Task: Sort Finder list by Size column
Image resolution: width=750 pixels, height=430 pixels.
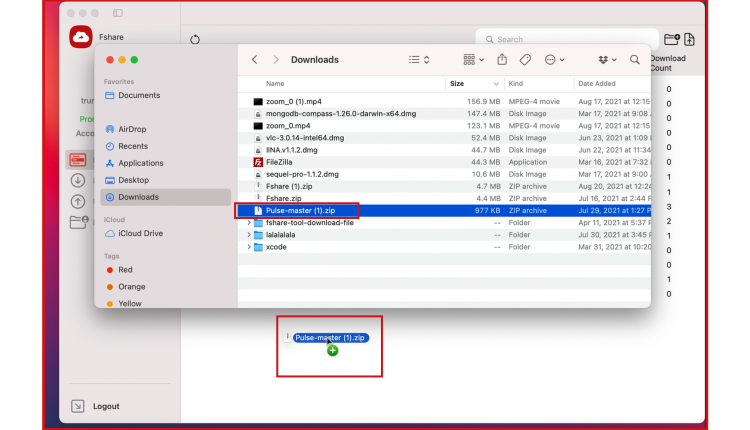Action: point(457,83)
